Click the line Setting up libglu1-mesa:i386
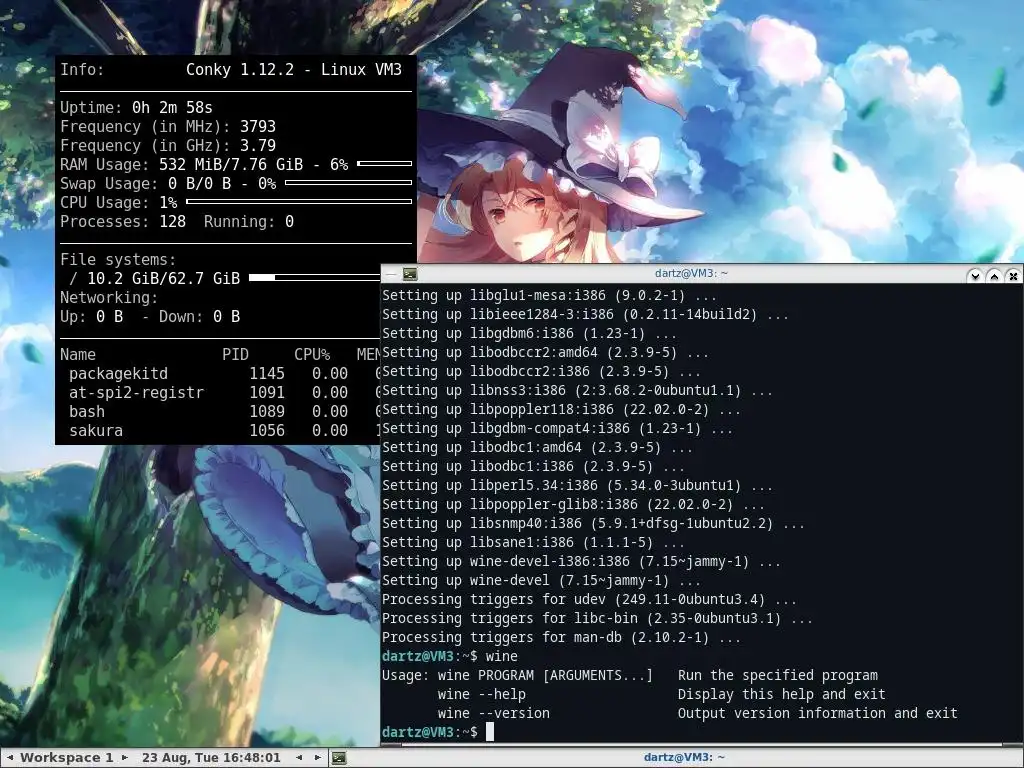The height and width of the screenshot is (768, 1024). pyautogui.click(x=549, y=295)
